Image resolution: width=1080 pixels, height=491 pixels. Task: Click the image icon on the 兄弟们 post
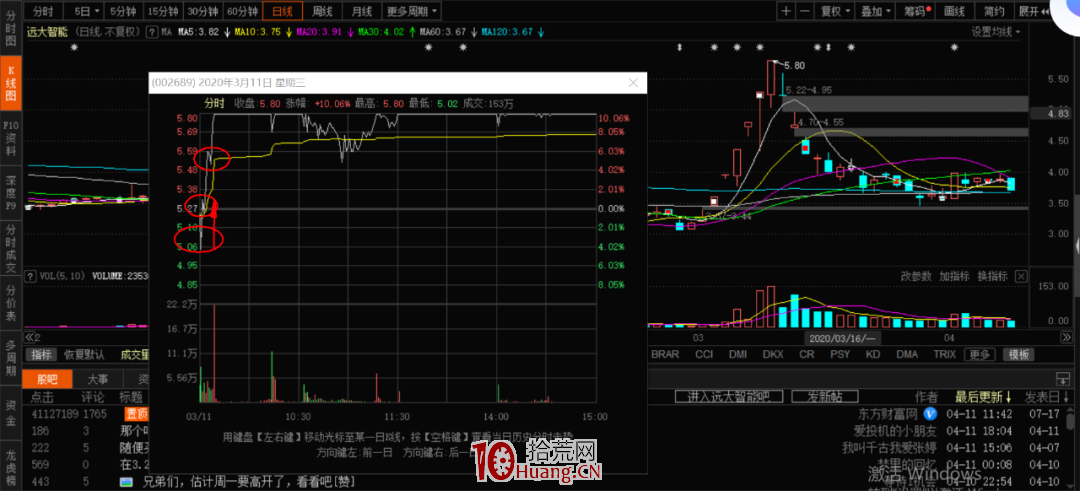click(126, 481)
